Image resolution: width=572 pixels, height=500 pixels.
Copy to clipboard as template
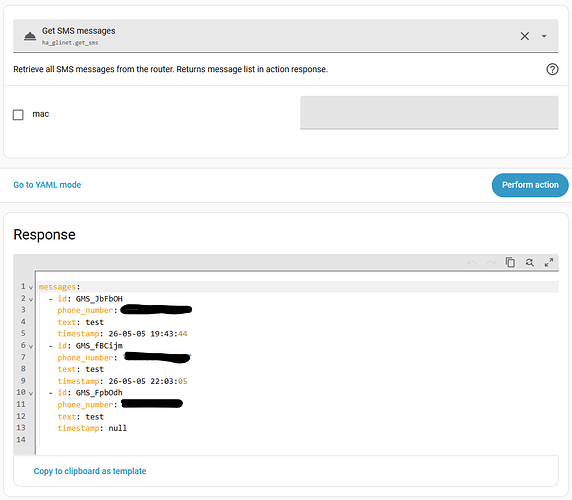coord(90,471)
